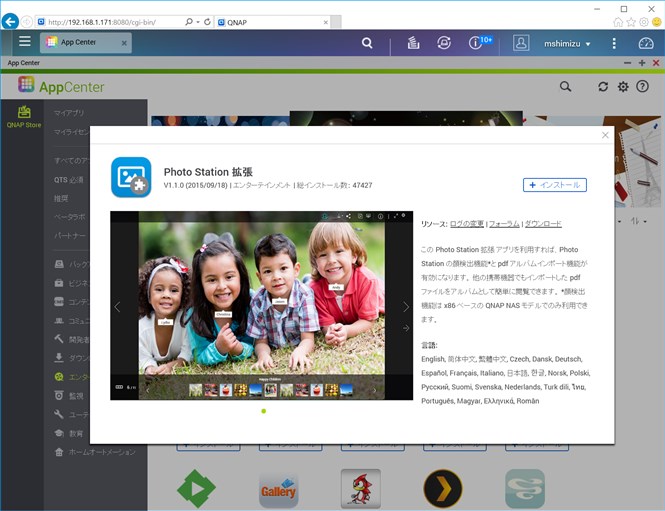Open the dashboard gauge icon
Viewport: 665px width, 511px height.
(x=646, y=43)
